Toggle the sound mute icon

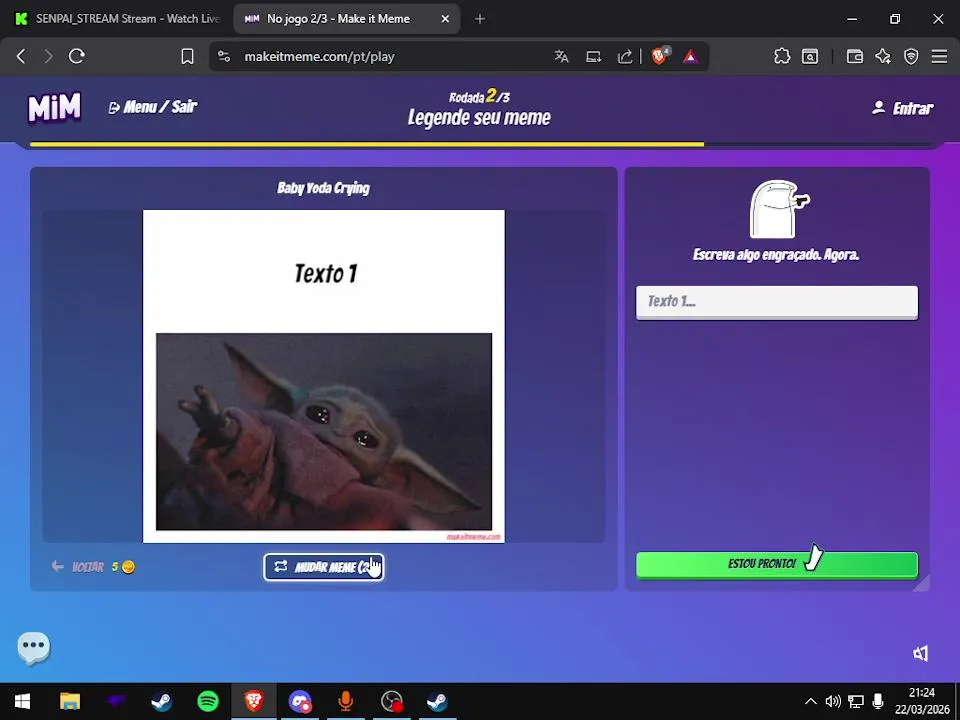click(920, 653)
